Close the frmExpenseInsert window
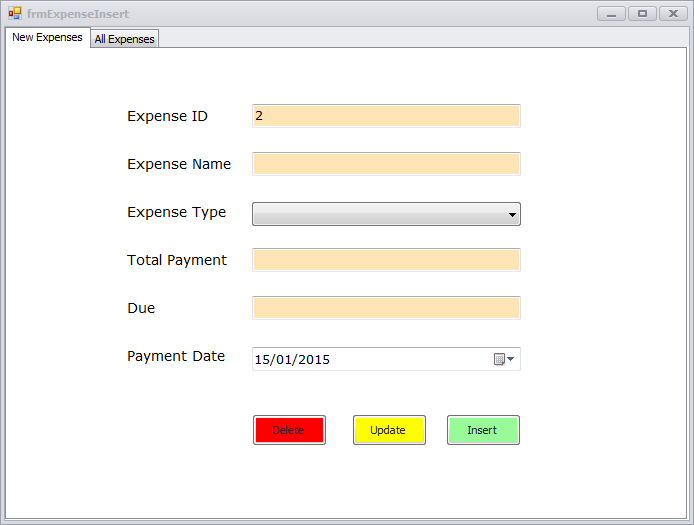 [x=673, y=14]
